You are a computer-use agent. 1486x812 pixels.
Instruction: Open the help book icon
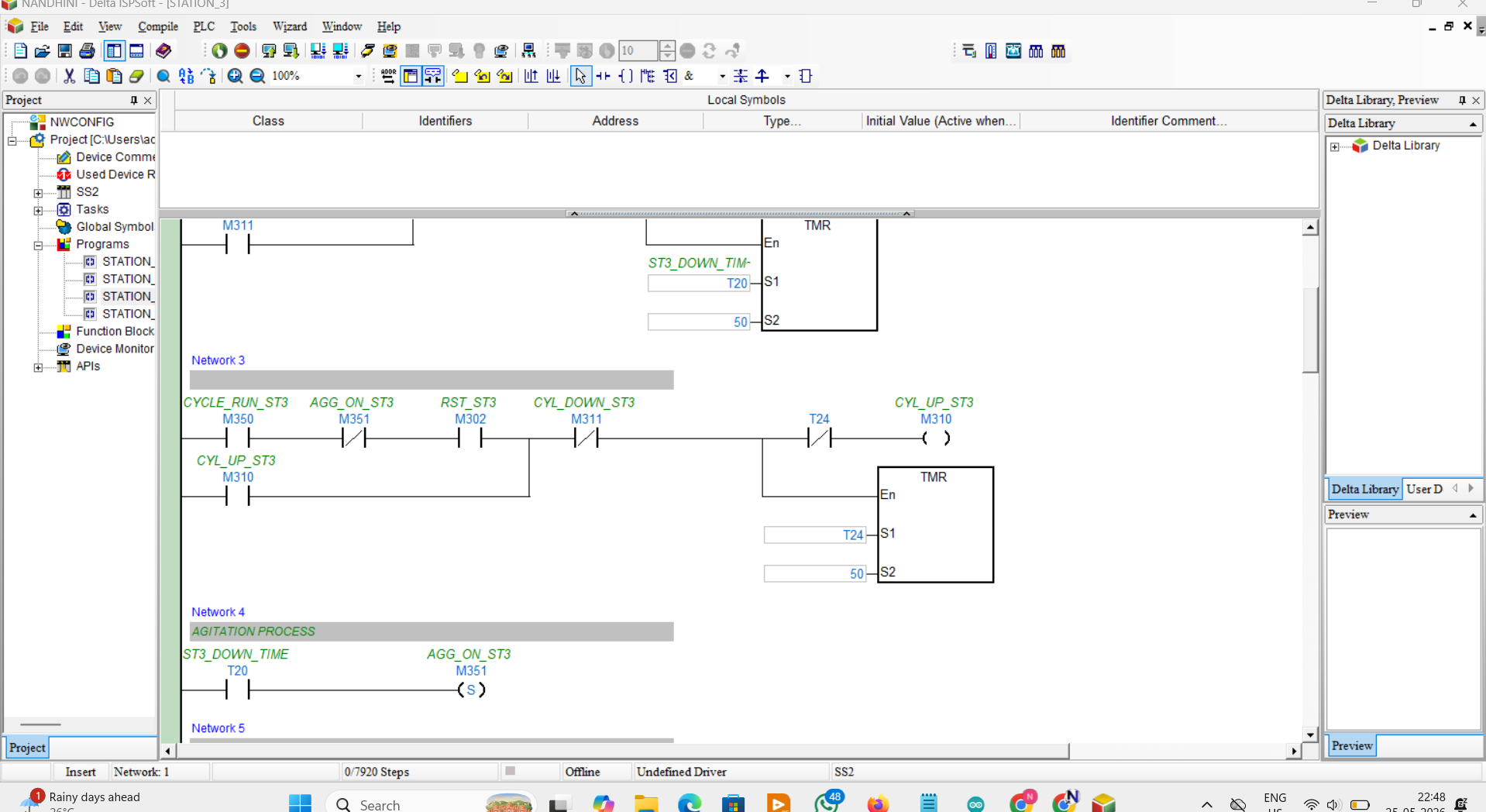pos(163,51)
